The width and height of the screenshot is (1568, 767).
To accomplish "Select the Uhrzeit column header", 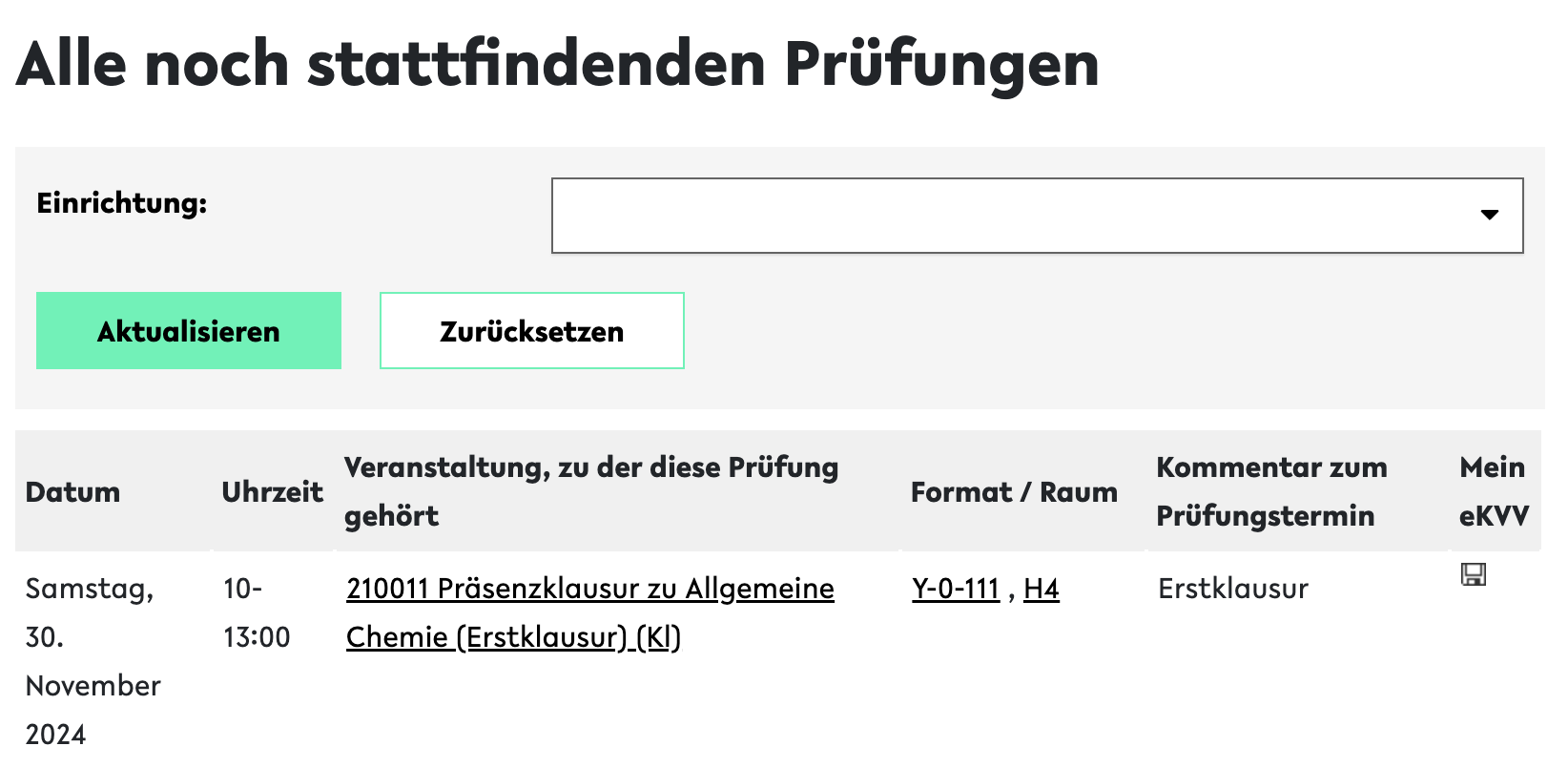I will tap(272, 492).
